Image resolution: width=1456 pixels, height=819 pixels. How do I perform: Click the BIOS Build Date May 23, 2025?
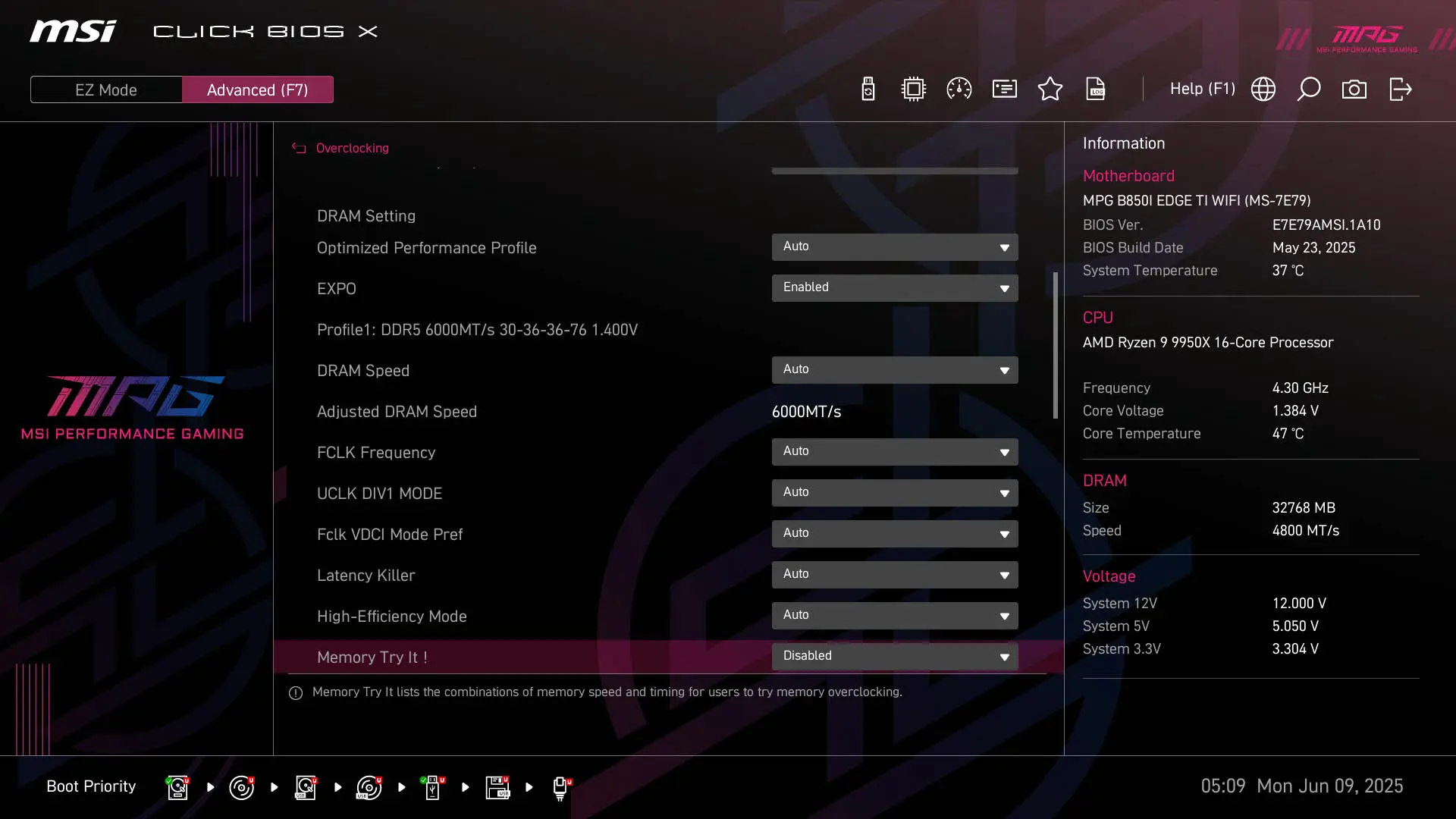click(x=1313, y=248)
